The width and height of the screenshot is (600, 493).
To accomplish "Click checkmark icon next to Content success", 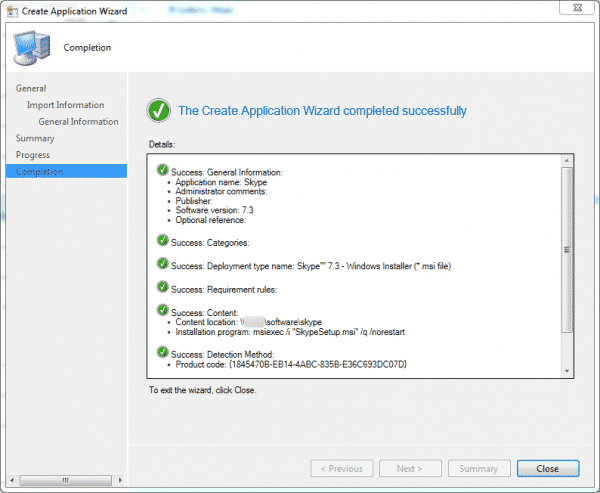I will [163, 310].
